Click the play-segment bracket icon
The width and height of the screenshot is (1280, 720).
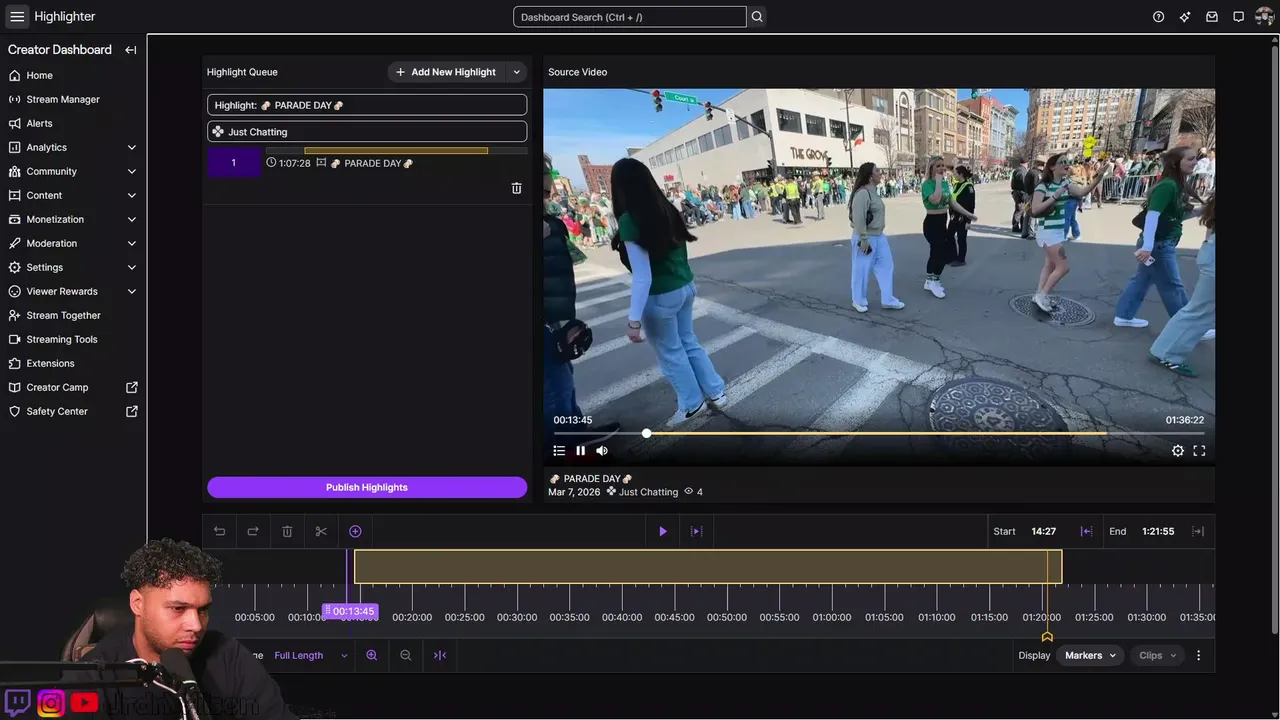click(697, 531)
